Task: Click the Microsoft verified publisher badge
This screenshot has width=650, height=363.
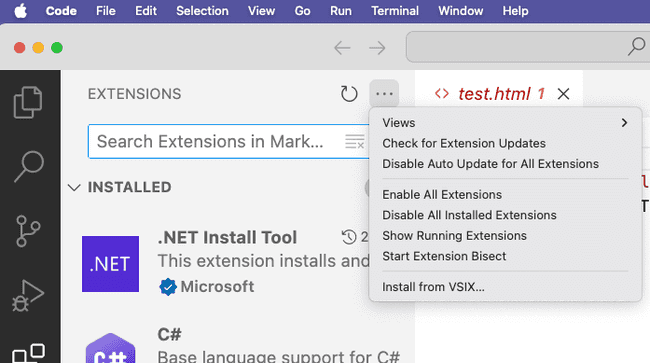Action: (168, 287)
